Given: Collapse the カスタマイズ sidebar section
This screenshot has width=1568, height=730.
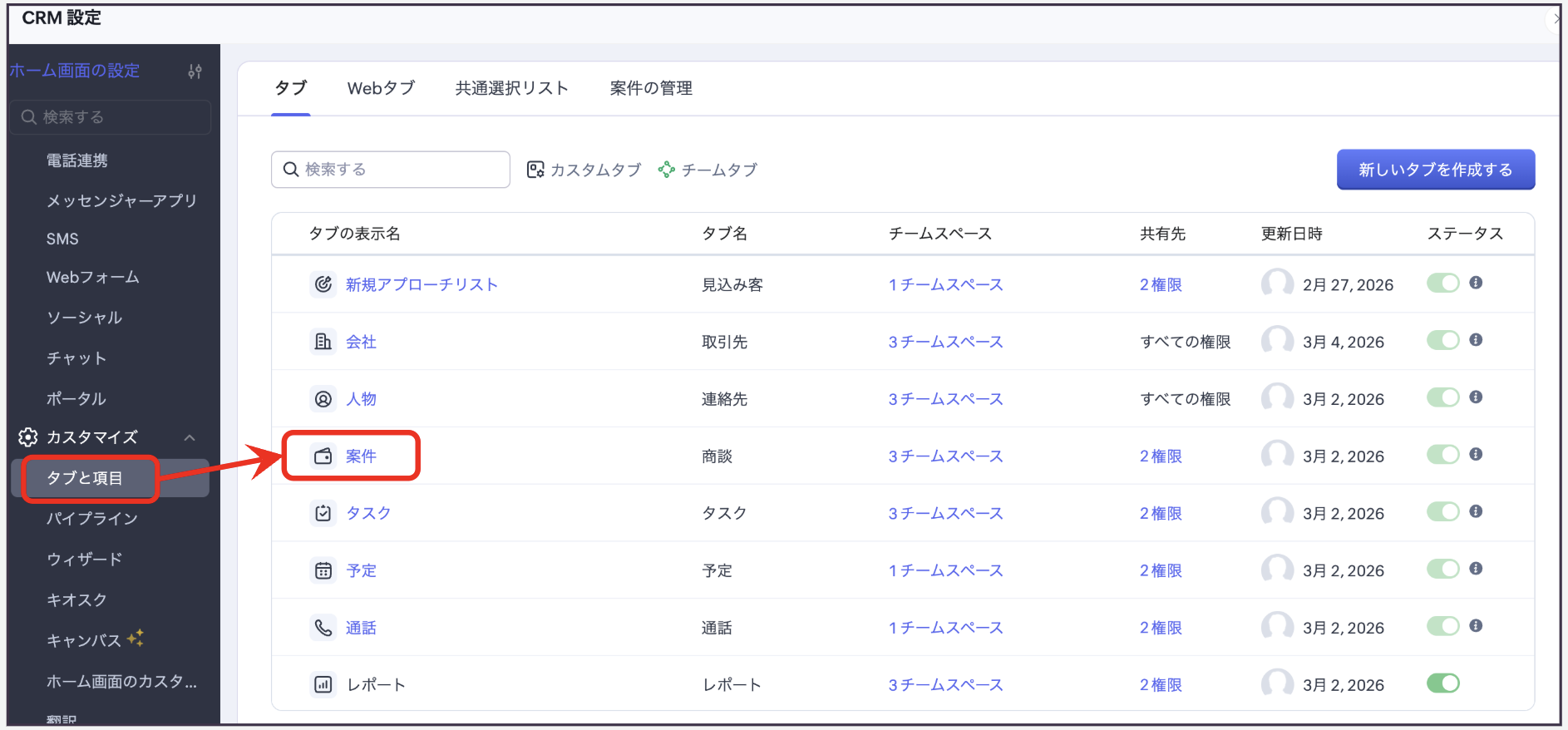Looking at the screenshot, I should point(190,437).
